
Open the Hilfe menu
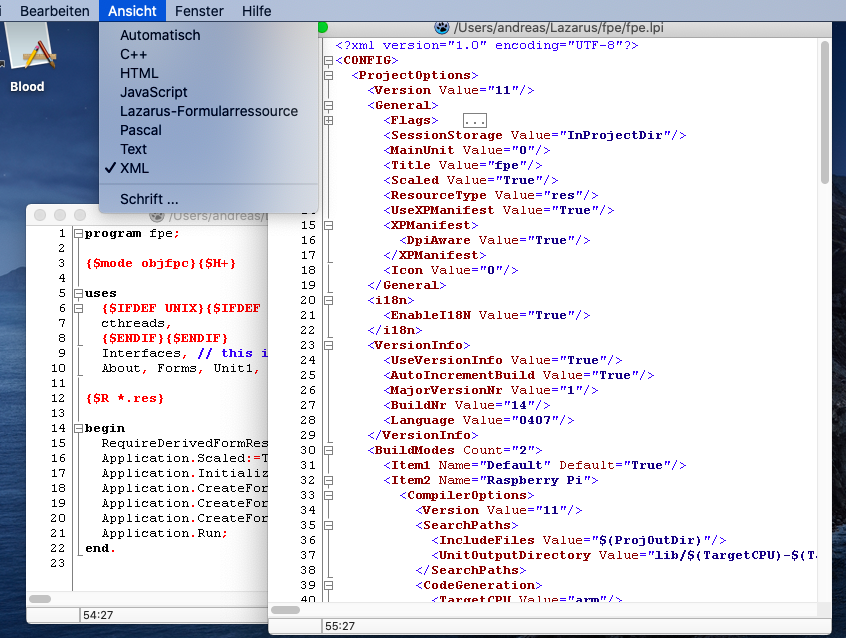(256, 11)
